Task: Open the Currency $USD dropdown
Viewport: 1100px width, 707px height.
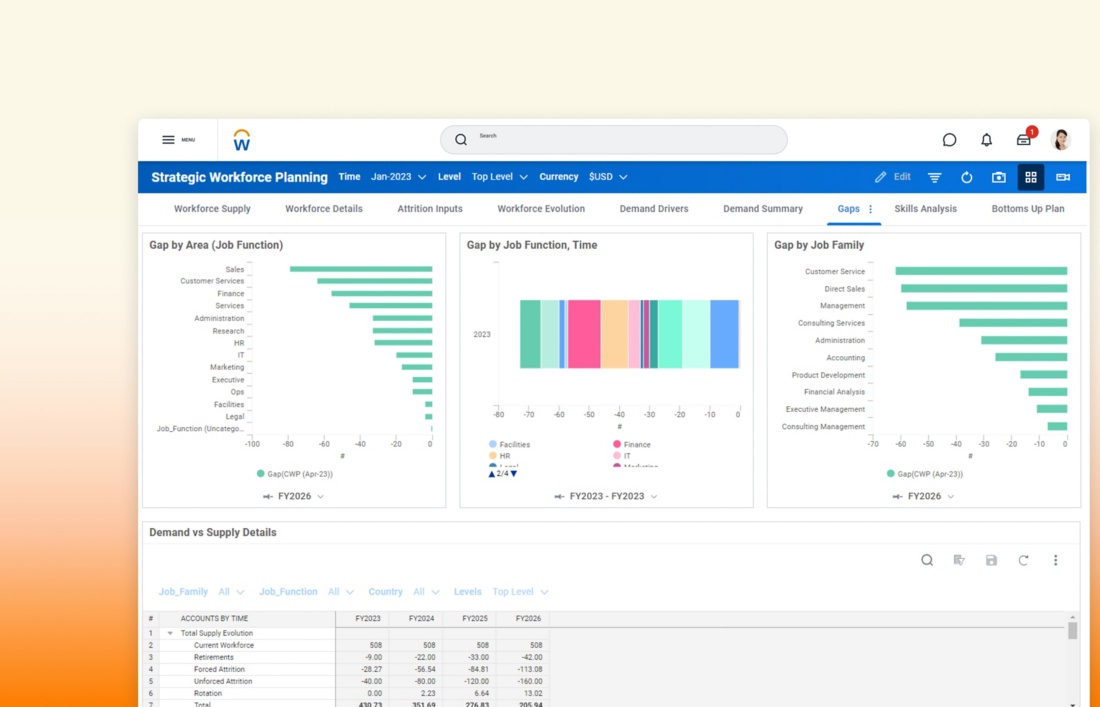Action: 608,177
